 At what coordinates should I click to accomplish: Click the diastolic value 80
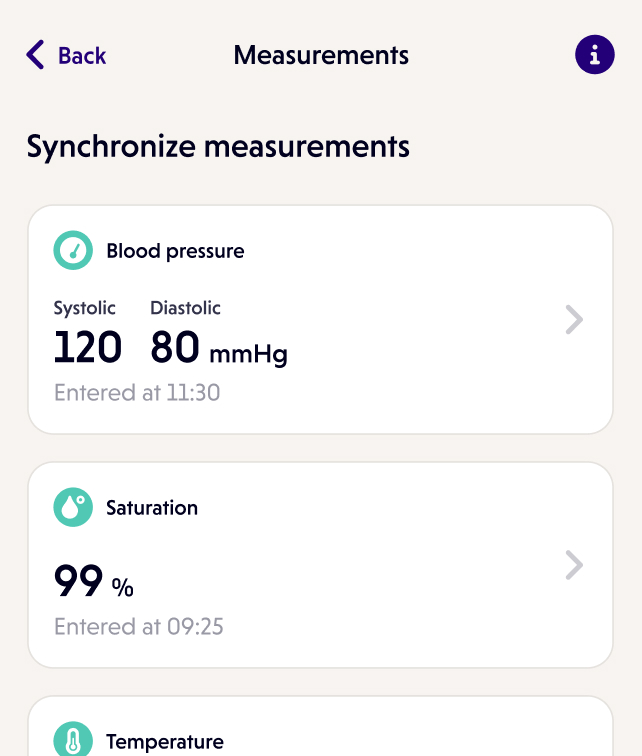click(x=175, y=348)
